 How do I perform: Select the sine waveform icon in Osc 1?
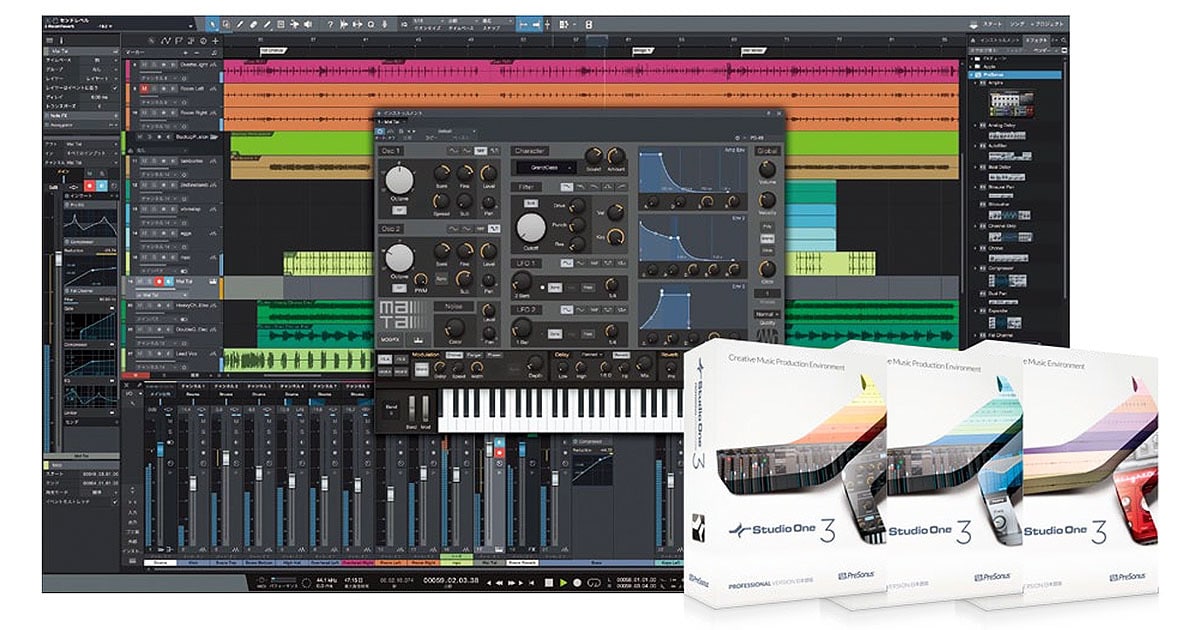(x=453, y=150)
